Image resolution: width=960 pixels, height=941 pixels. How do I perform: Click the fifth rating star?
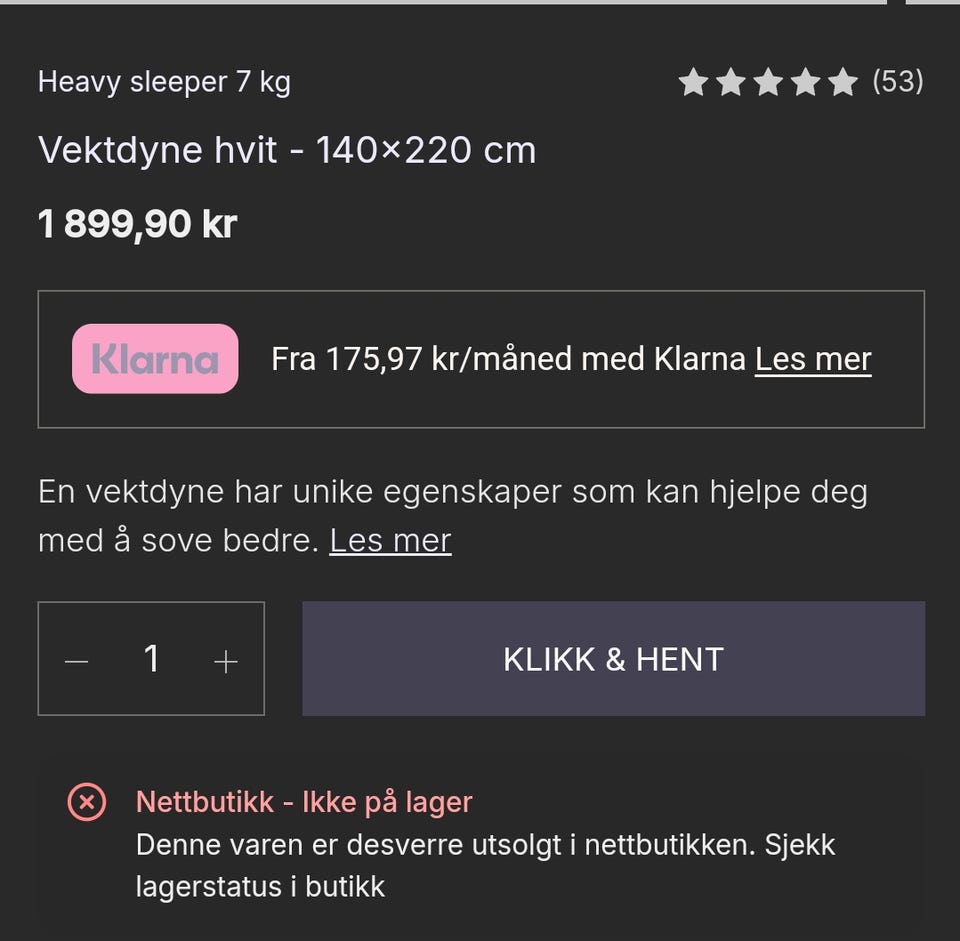[x=843, y=82]
